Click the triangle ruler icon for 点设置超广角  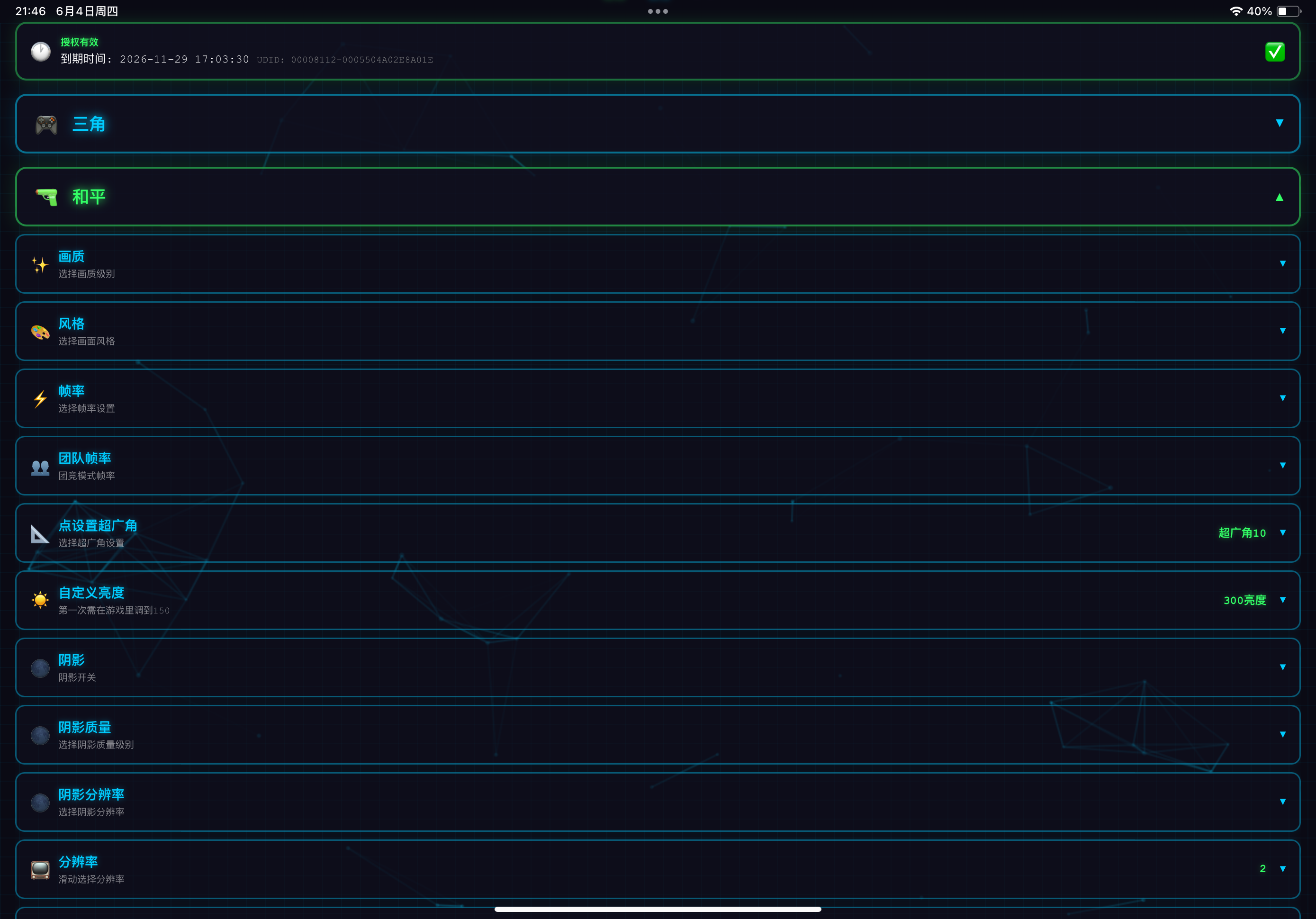pyautogui.click(x=40, y=534)
